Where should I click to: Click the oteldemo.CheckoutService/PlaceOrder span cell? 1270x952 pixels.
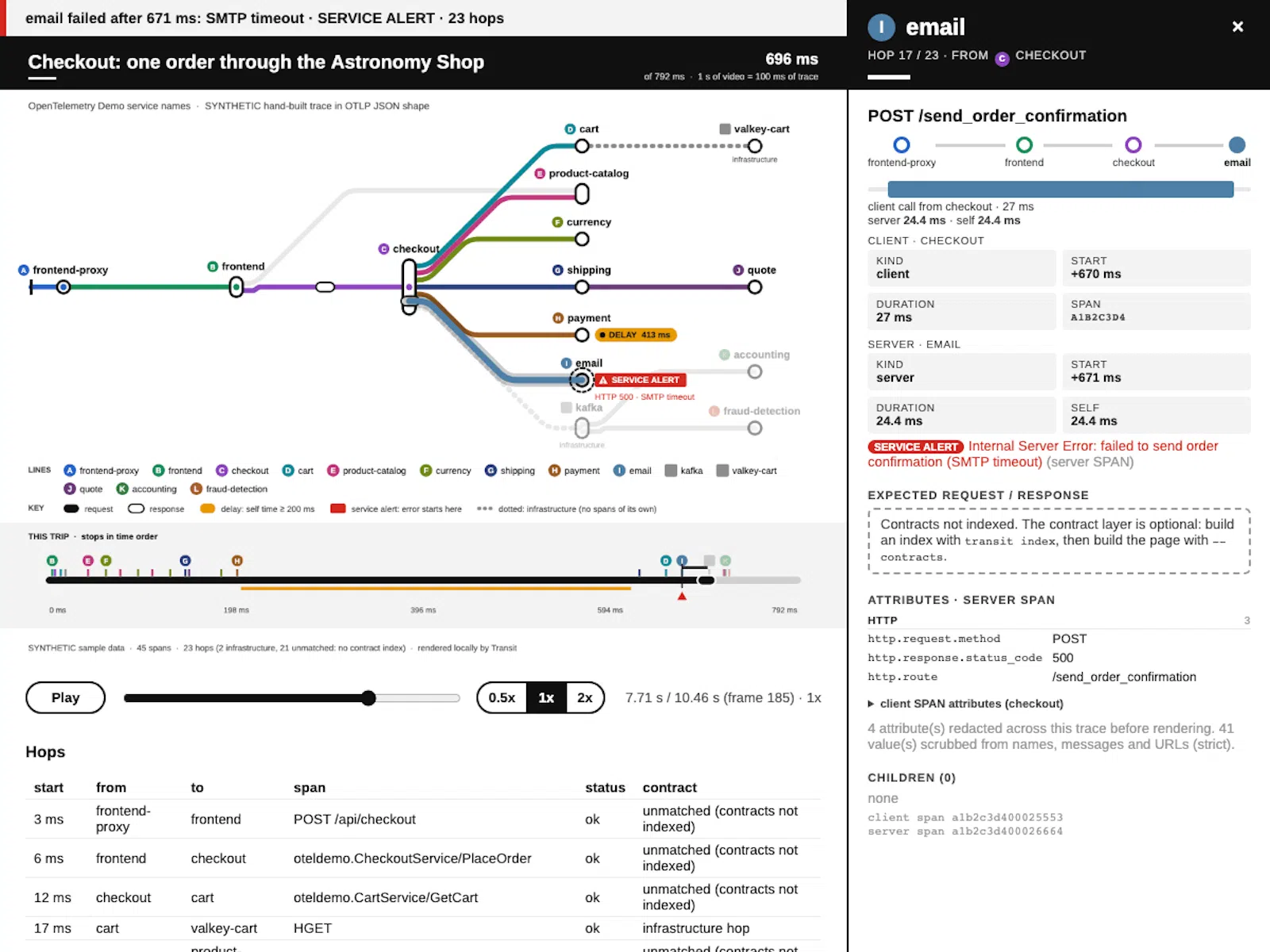[413, 858]
